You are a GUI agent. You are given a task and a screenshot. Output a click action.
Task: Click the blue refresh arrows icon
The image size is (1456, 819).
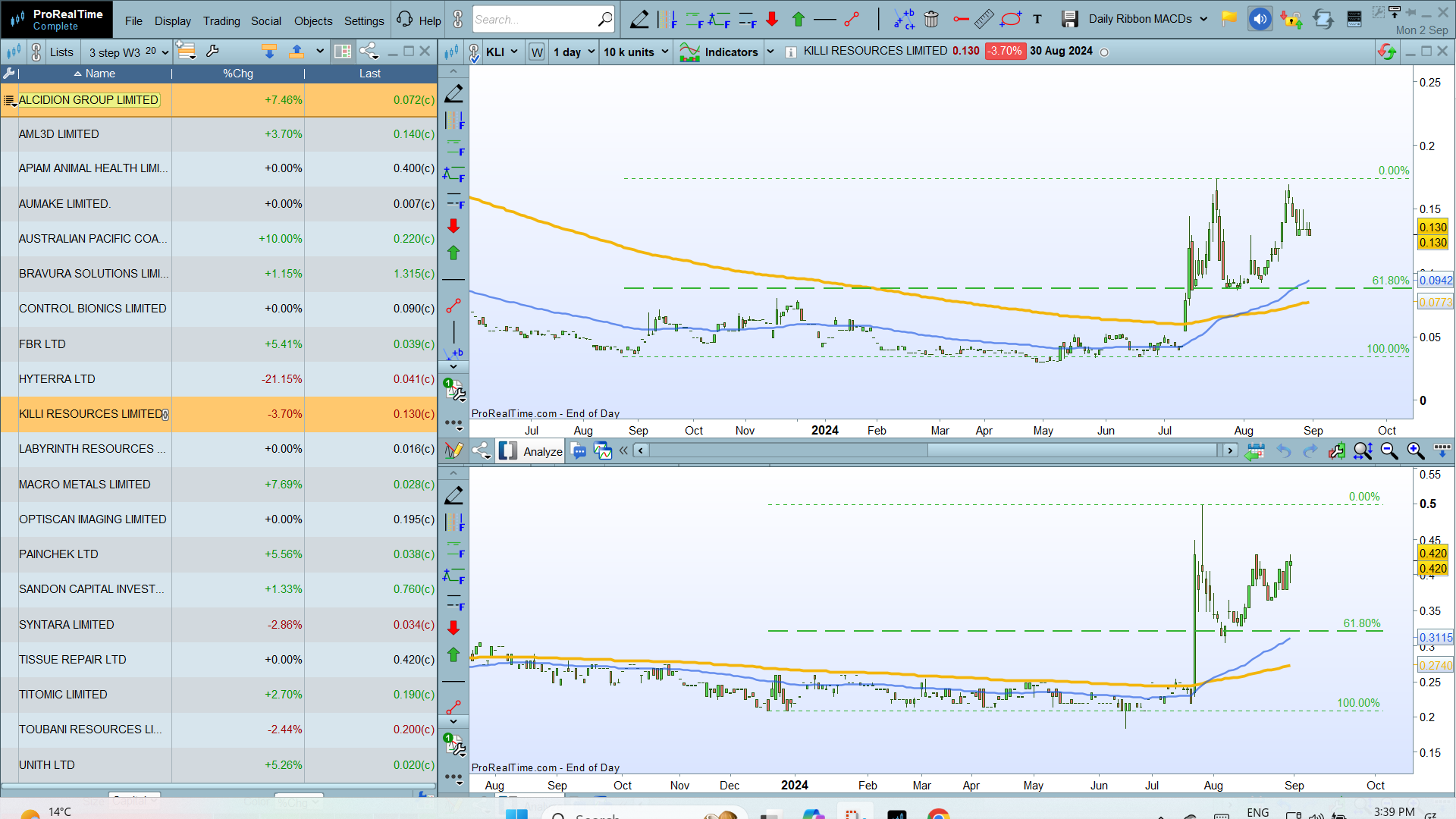1323,19
